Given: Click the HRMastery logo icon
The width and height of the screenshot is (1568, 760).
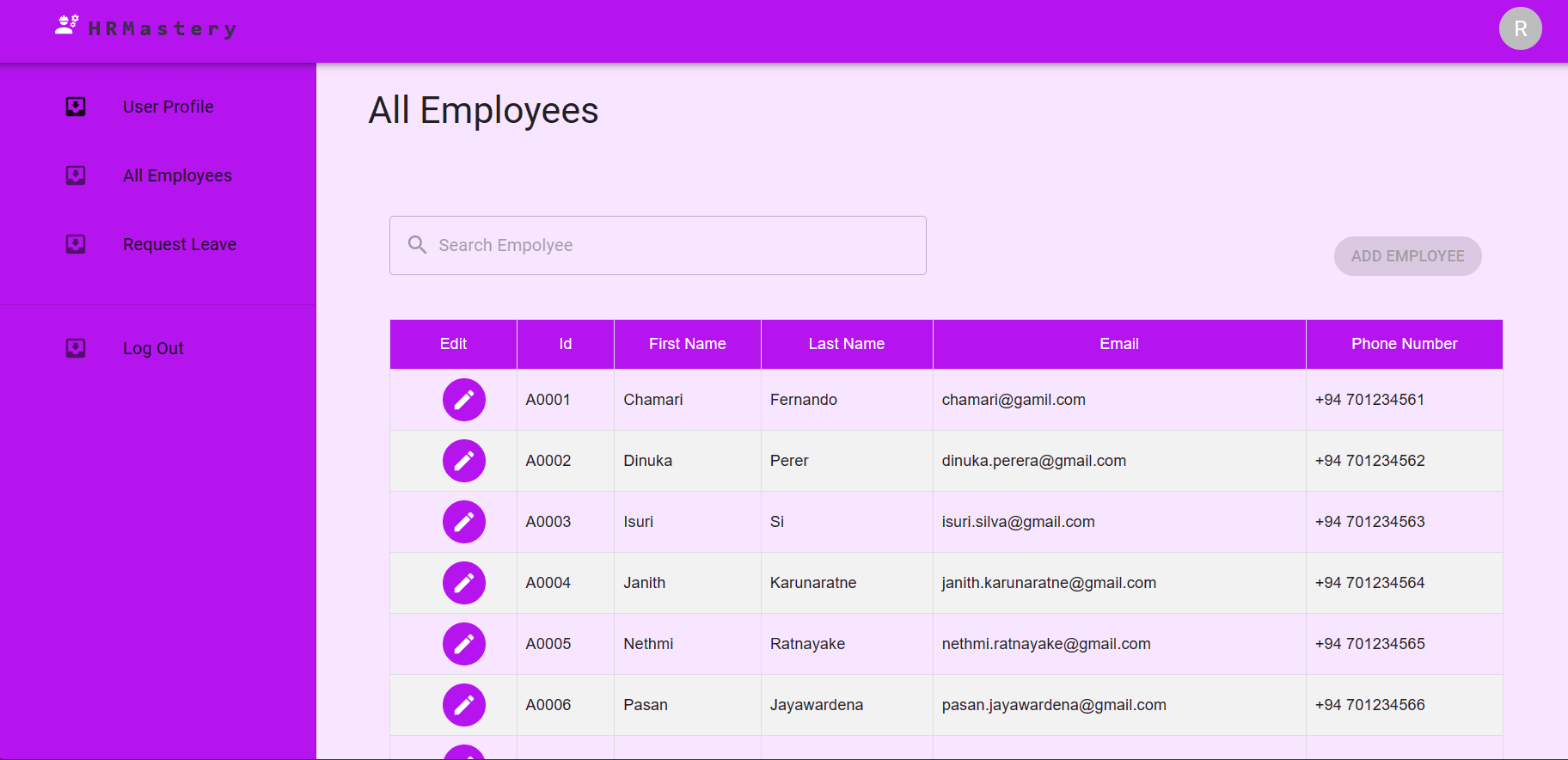Looking at the screenshot, I should tap(66, 26).
